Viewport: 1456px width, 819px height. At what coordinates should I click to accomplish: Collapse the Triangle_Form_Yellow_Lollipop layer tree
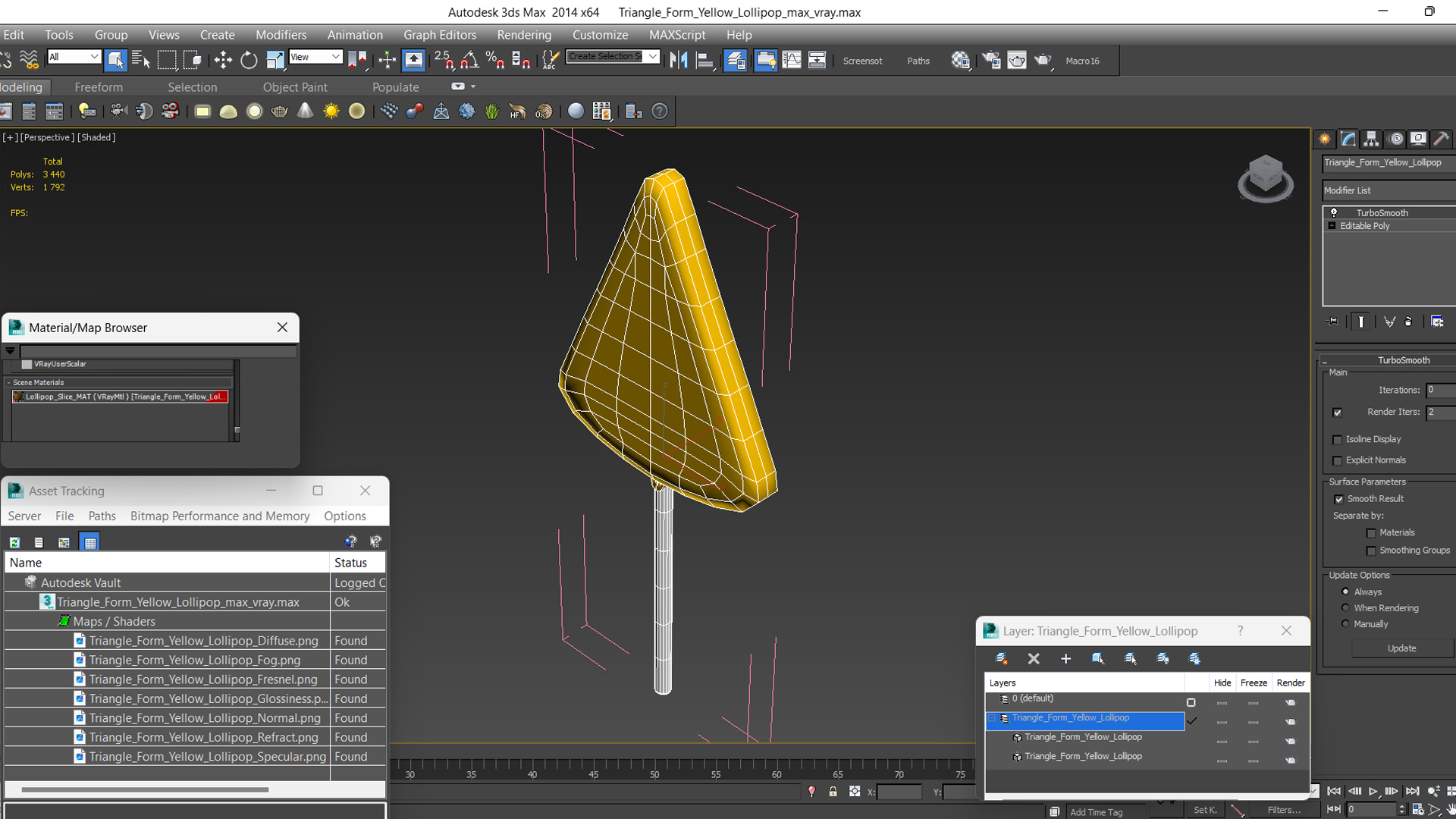[992, 718]
